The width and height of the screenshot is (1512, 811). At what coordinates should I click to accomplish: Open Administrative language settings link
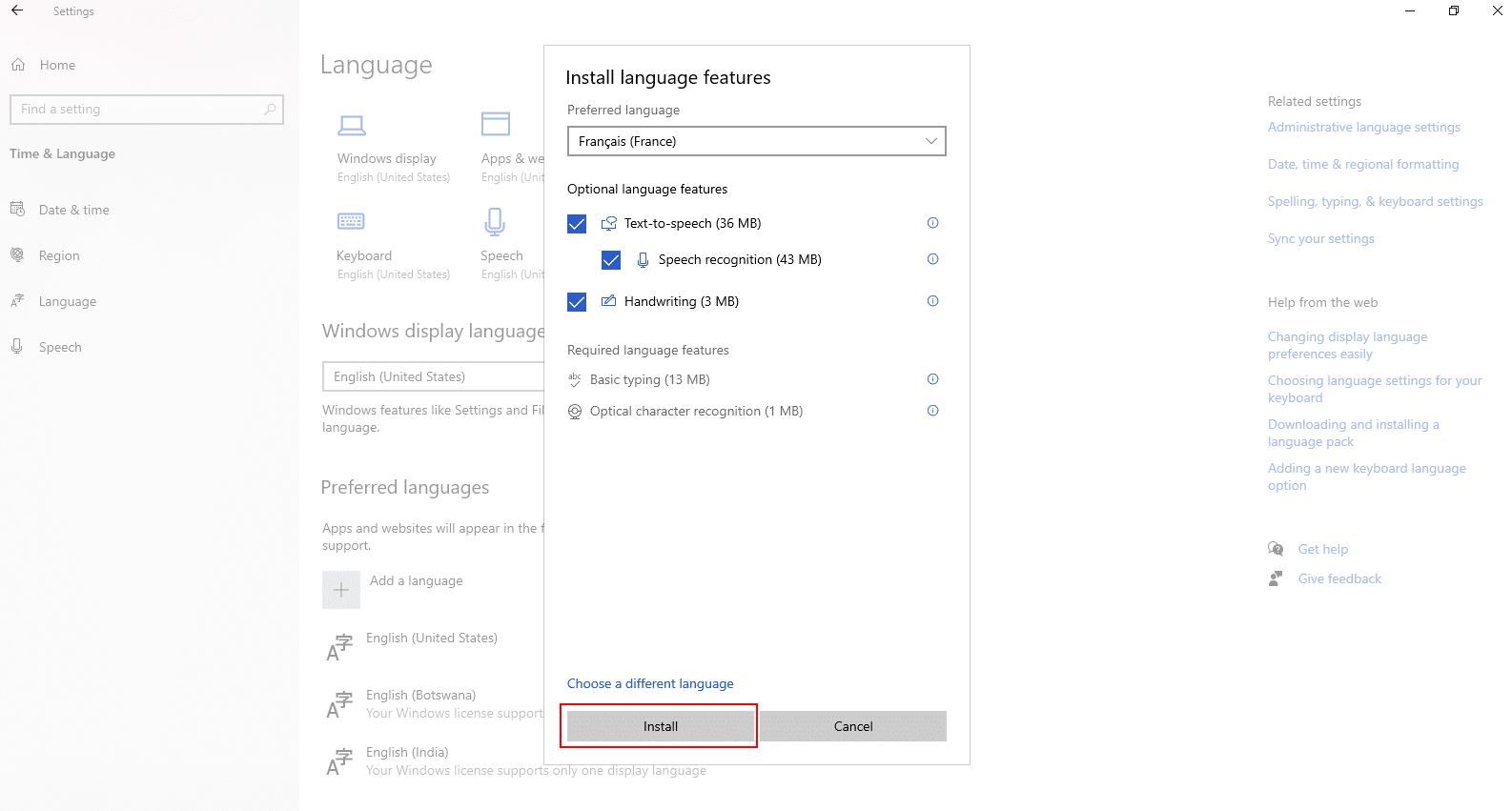tap(1364, 127)
